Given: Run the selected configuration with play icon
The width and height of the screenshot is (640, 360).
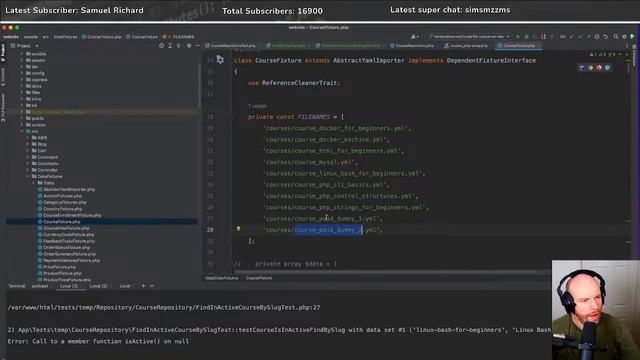Looking at the screenshot, I should (518, 37).
